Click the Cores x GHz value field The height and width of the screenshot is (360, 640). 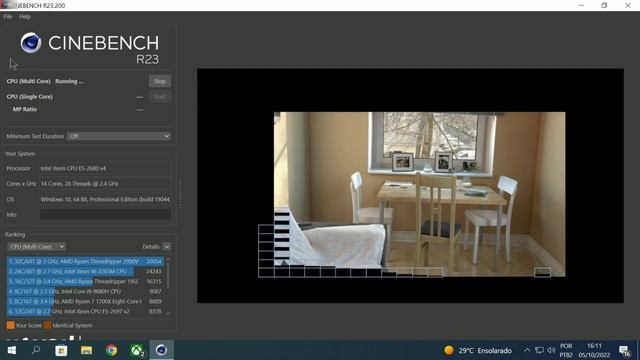(105, 184)
